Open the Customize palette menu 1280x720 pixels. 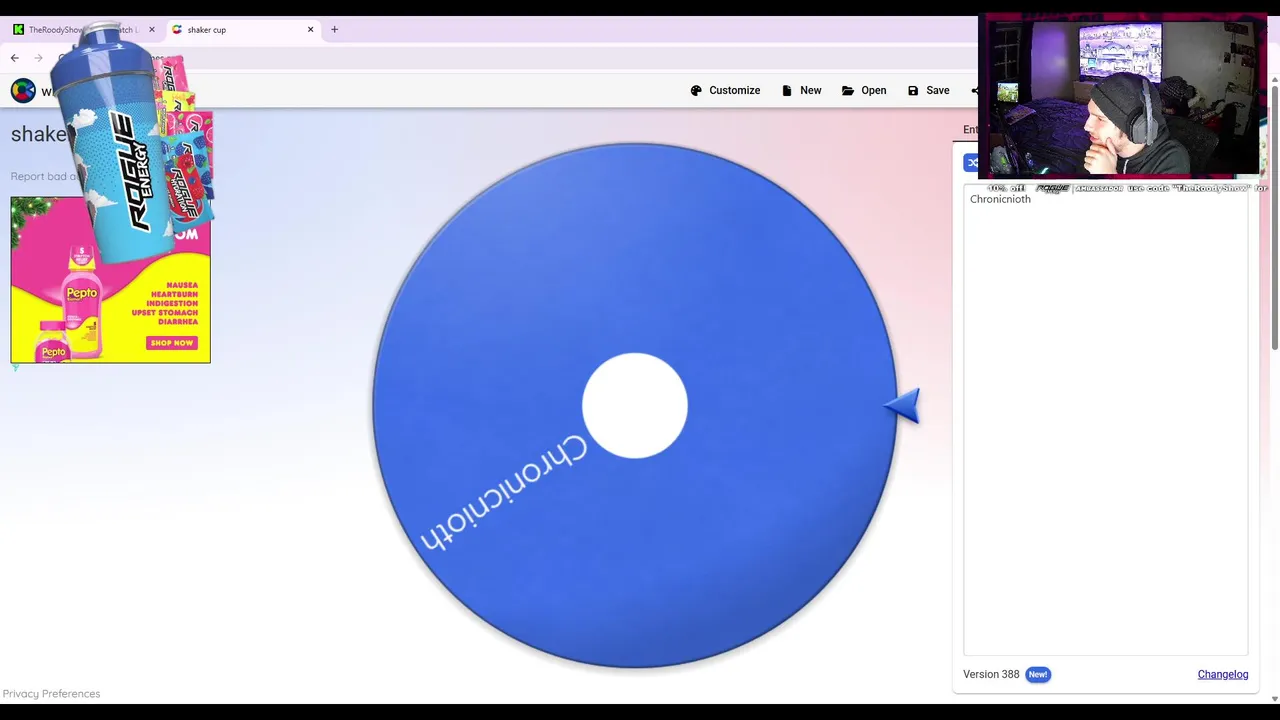coord(725,90)
